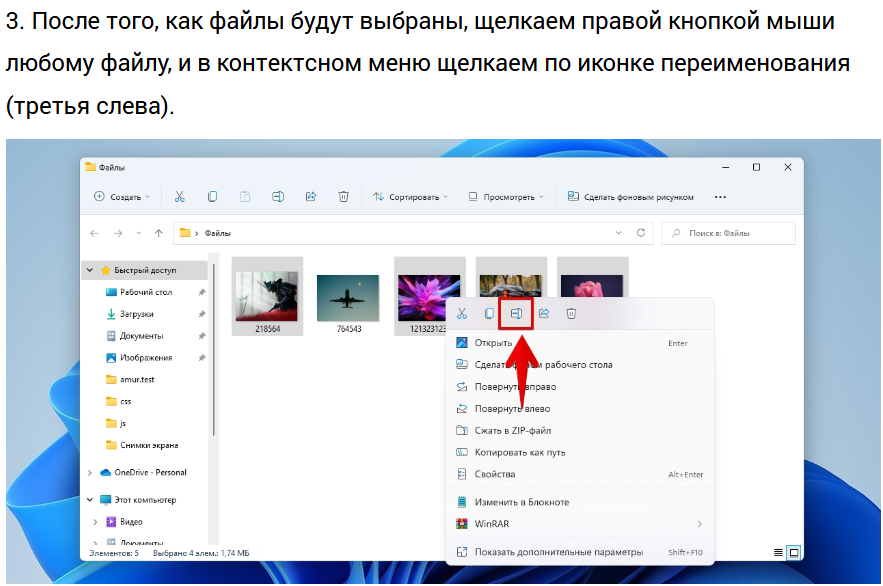The height and width of the screenshot is (586, 883).
Task: Go back with the left arrow navigation button
Action: click(94, 233)
